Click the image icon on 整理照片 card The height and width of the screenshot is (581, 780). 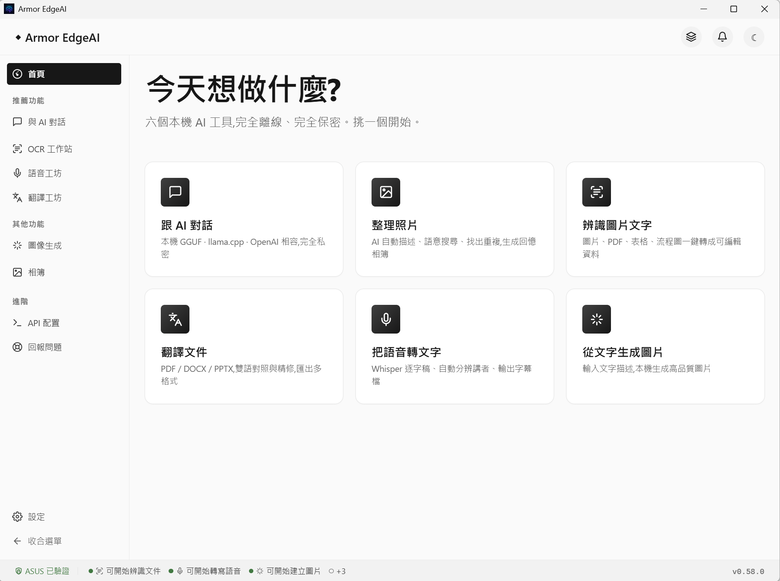[386, 192]
